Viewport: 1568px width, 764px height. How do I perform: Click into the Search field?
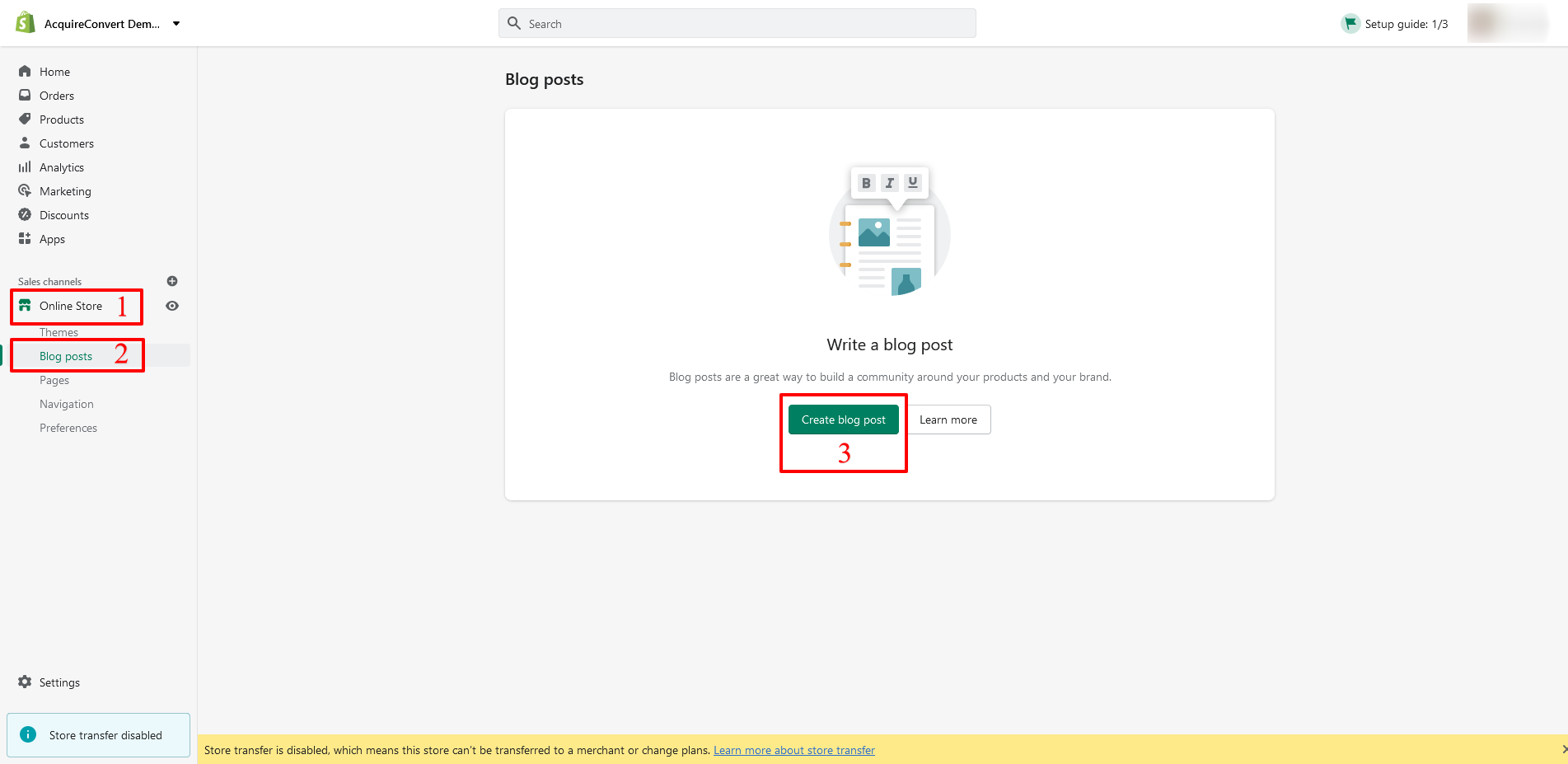(x=737, y=24)
